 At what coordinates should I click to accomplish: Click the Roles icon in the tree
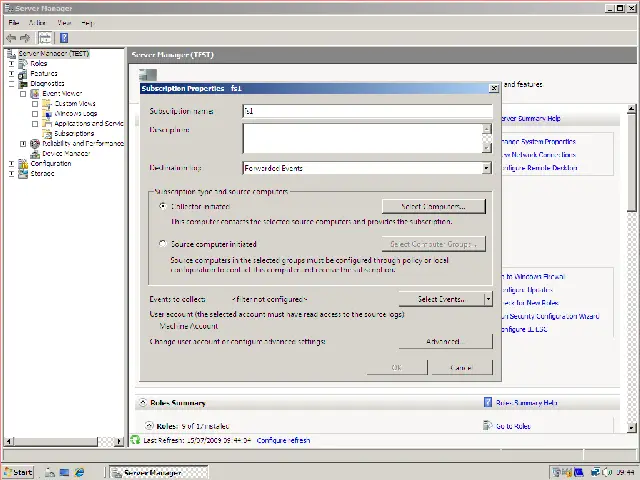tap(23, 64)
